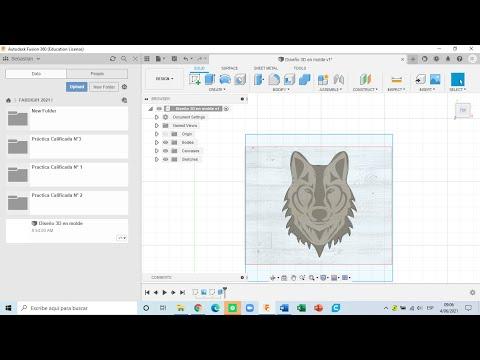
Task: Open the Construct menu dropdown
Action: [365, 89]
